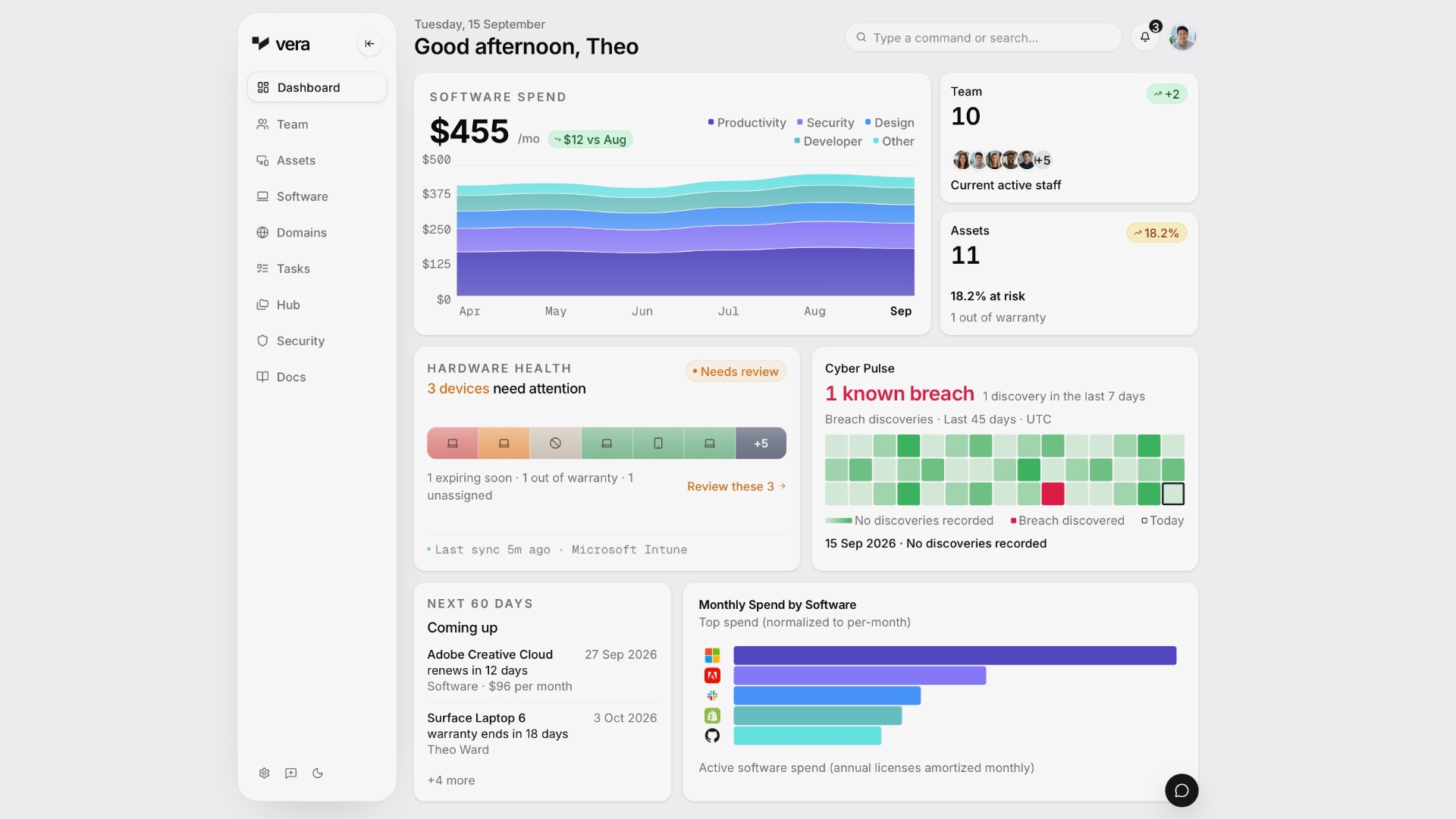Go to the Team page
The height and width of the screenshot is (819, 1456).
click(317, 124)
